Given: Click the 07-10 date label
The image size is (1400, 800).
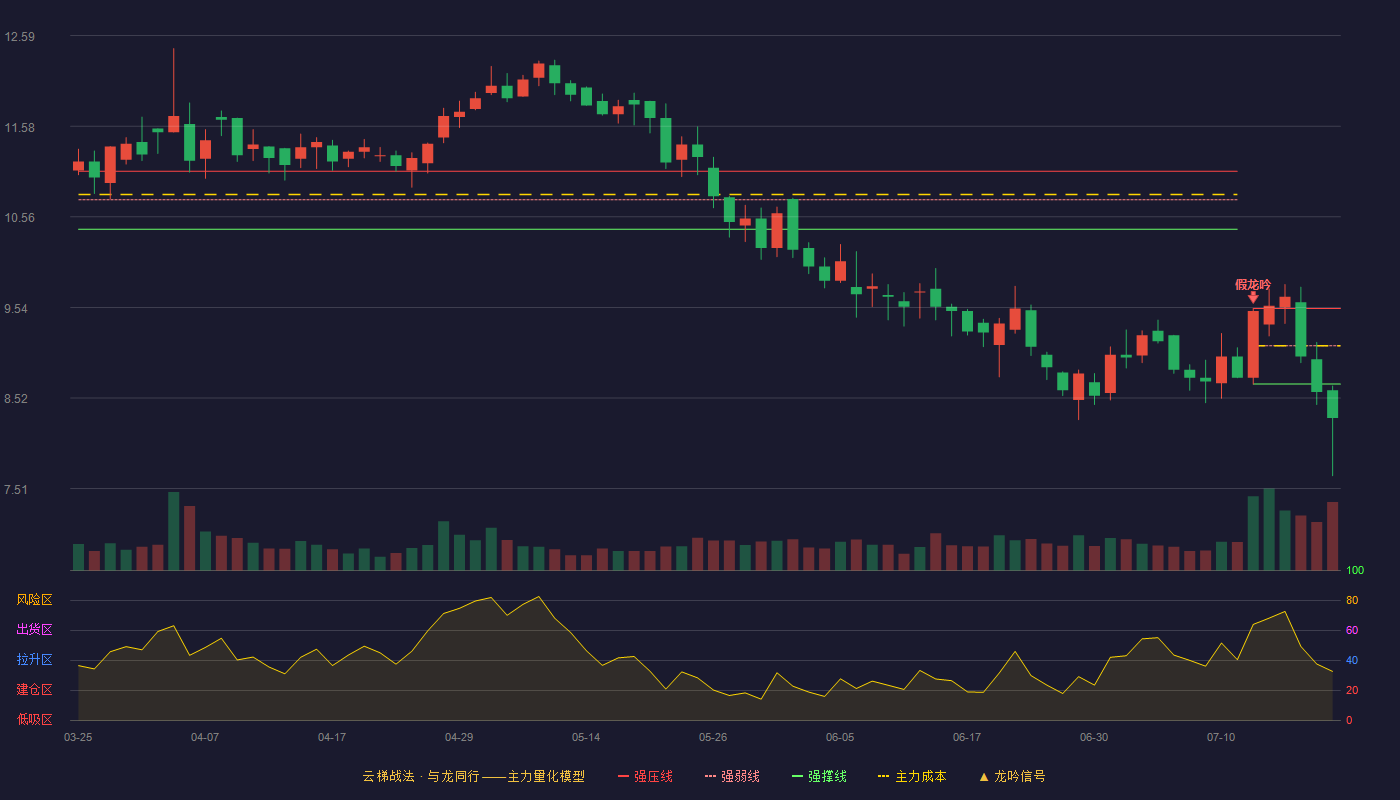Looking at the screenshot, I should tap(1221, 737).
